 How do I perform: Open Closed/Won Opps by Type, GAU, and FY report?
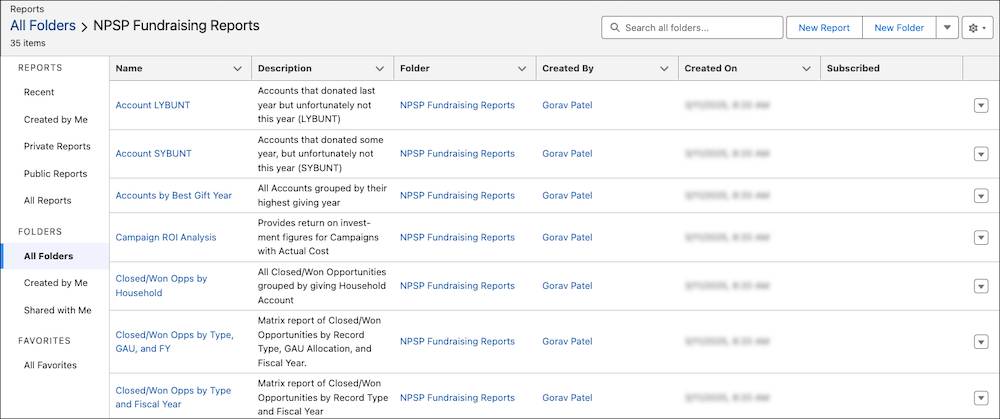tap(174, 342)
